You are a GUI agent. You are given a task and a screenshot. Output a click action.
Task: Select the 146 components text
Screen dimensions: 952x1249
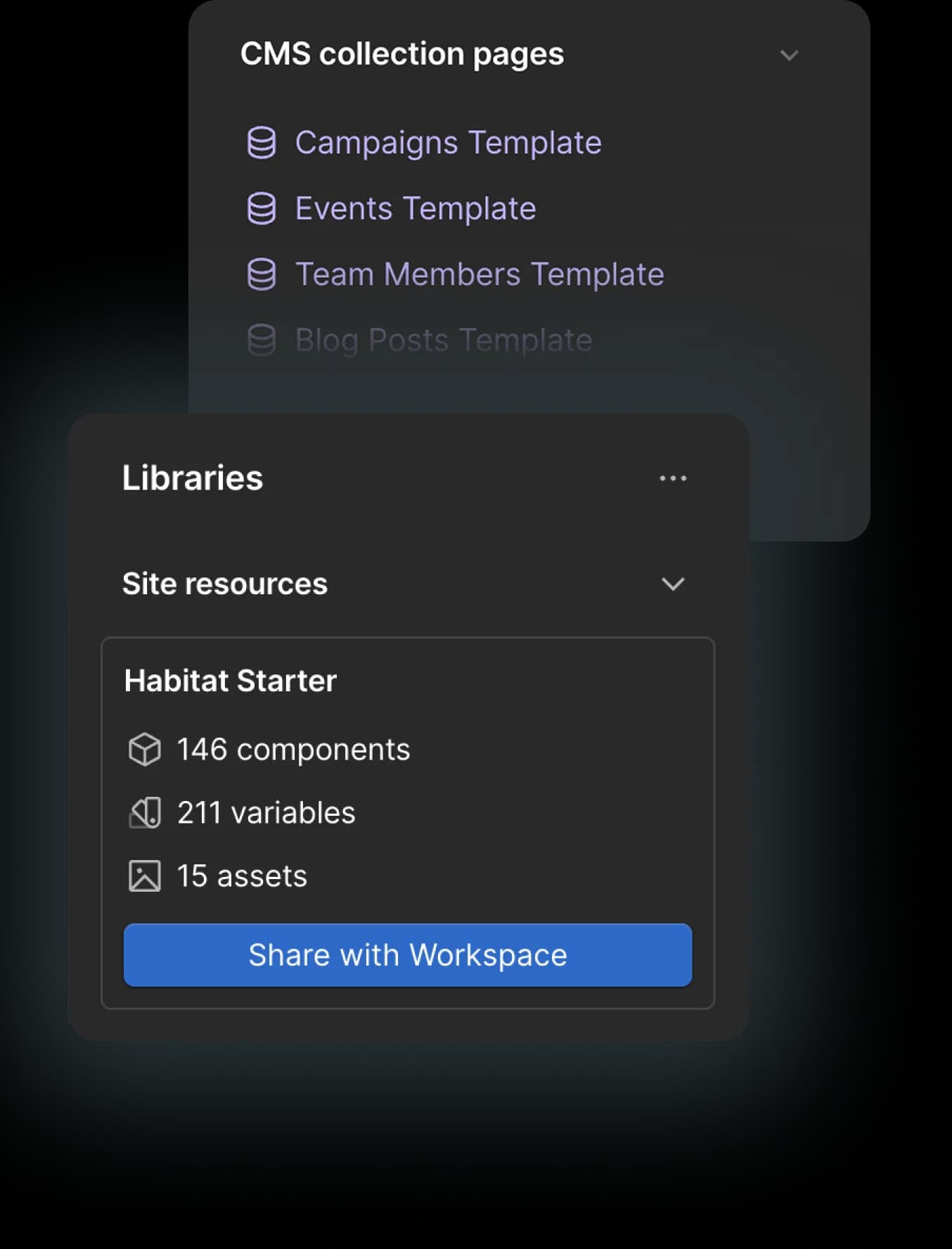click(293, 749)
